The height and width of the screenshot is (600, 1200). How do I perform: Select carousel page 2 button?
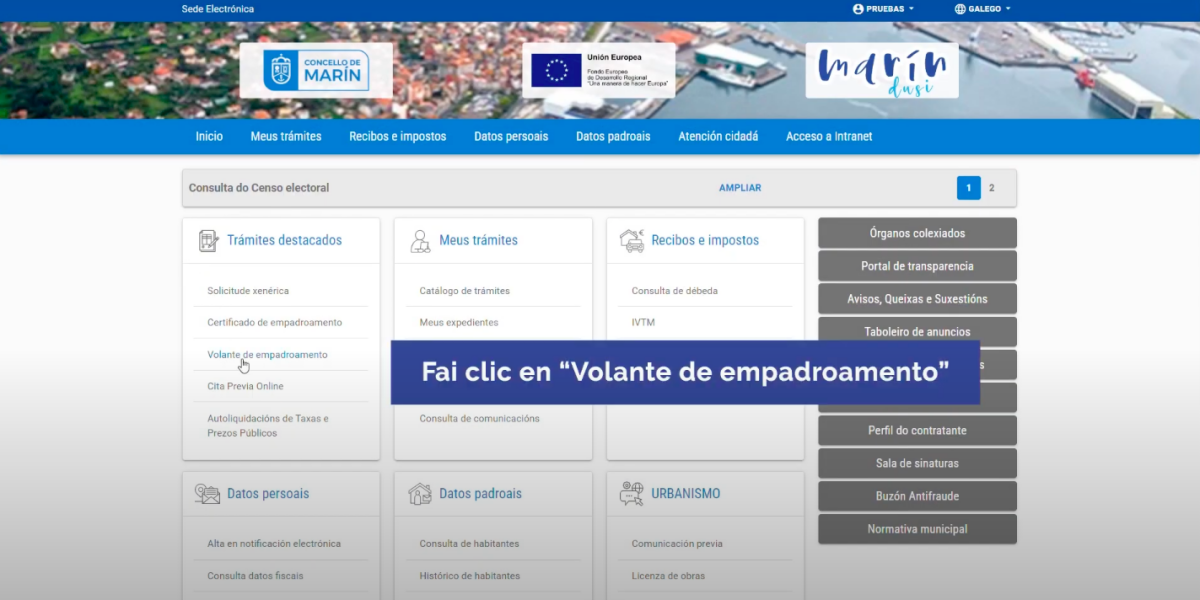pyautogui.click(x=992, y=188)
